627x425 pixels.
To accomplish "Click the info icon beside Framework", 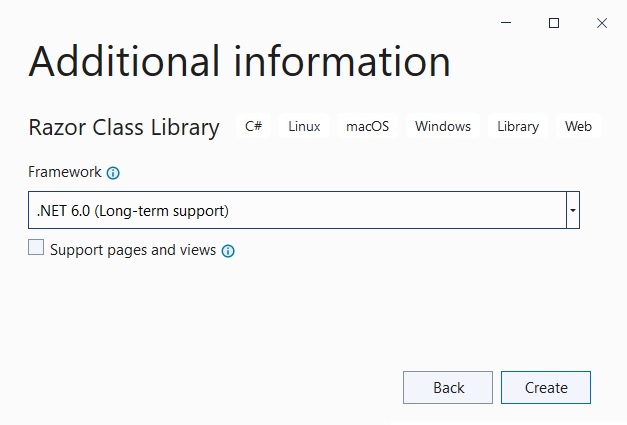I will (113, 173).
